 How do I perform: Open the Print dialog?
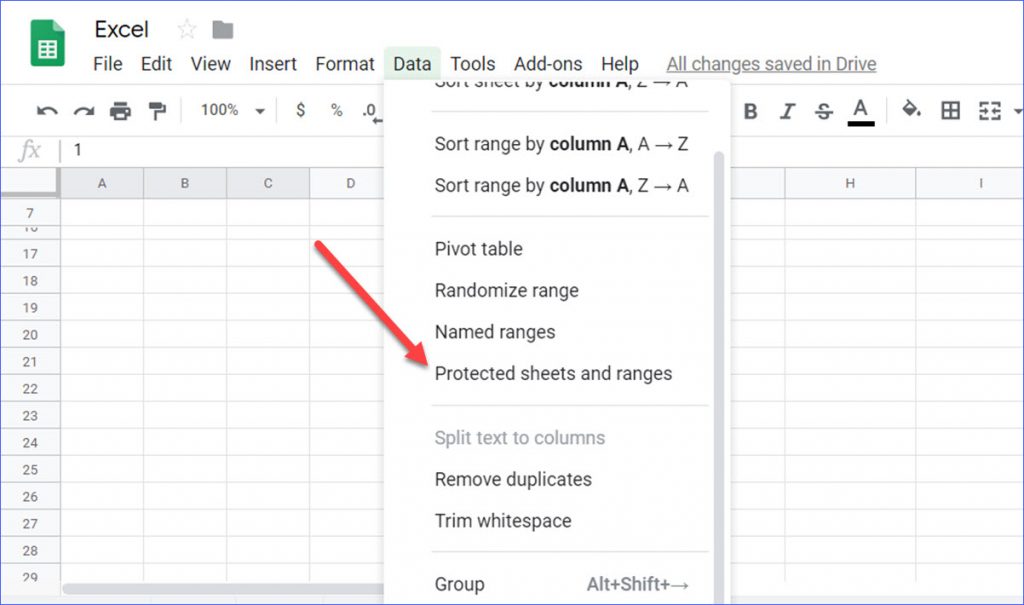pos(120,110)
